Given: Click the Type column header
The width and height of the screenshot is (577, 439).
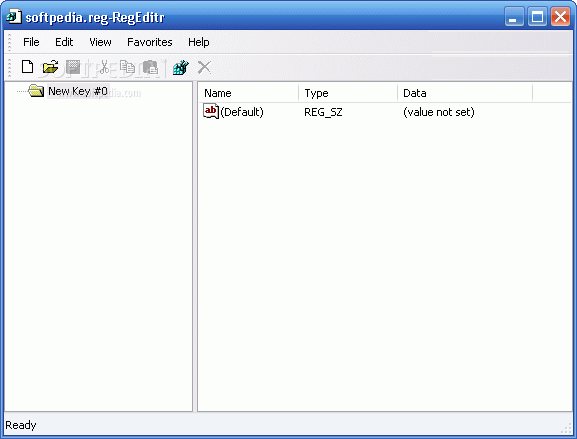Looking at the screenshot, I should click(x=348, y=93).
